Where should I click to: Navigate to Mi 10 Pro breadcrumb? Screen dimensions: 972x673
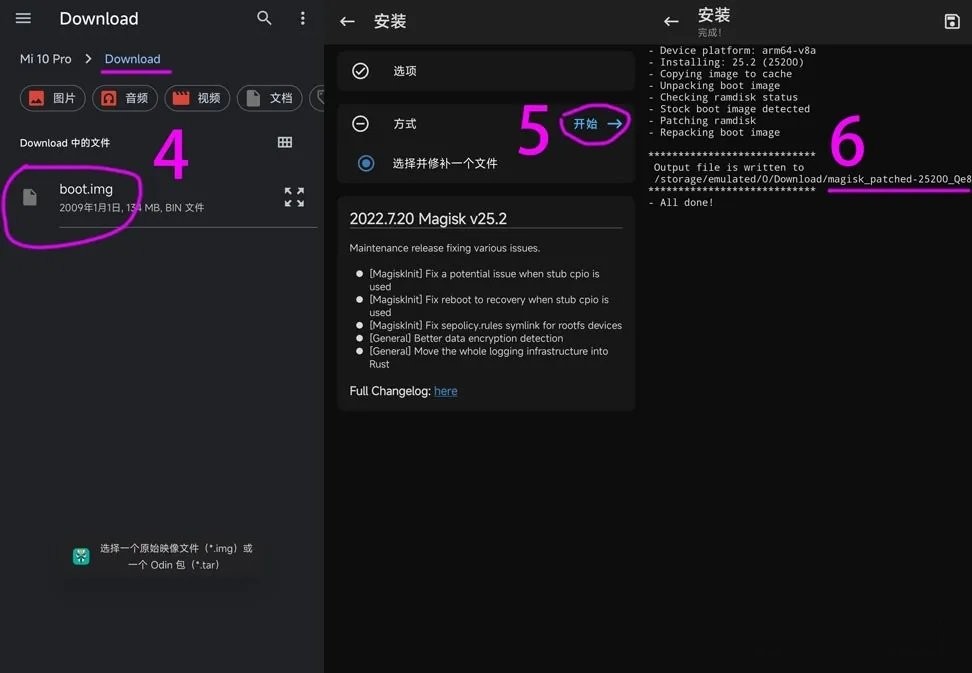[46, 59]
